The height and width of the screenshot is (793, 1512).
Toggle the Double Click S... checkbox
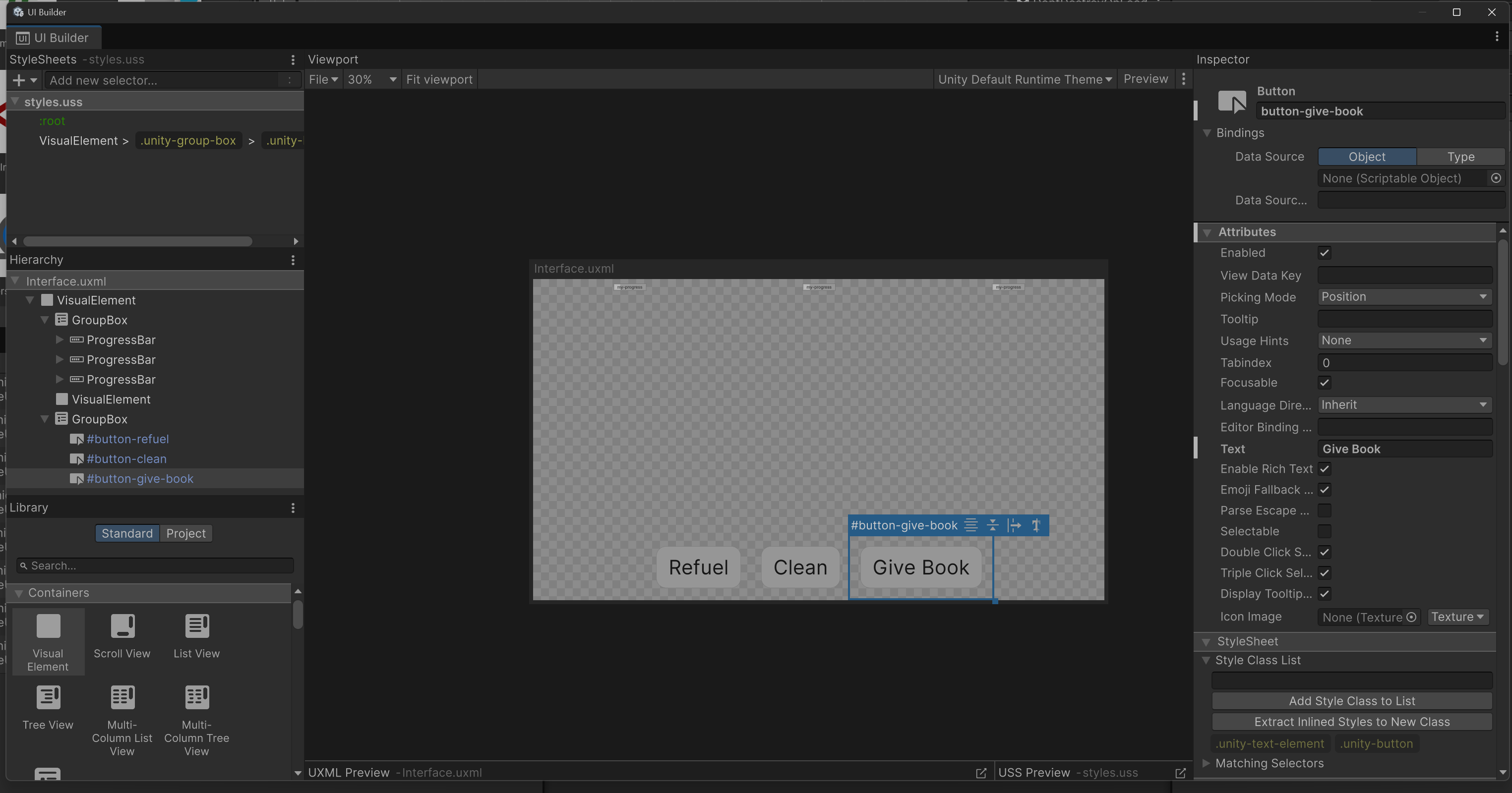point(1324,553)
